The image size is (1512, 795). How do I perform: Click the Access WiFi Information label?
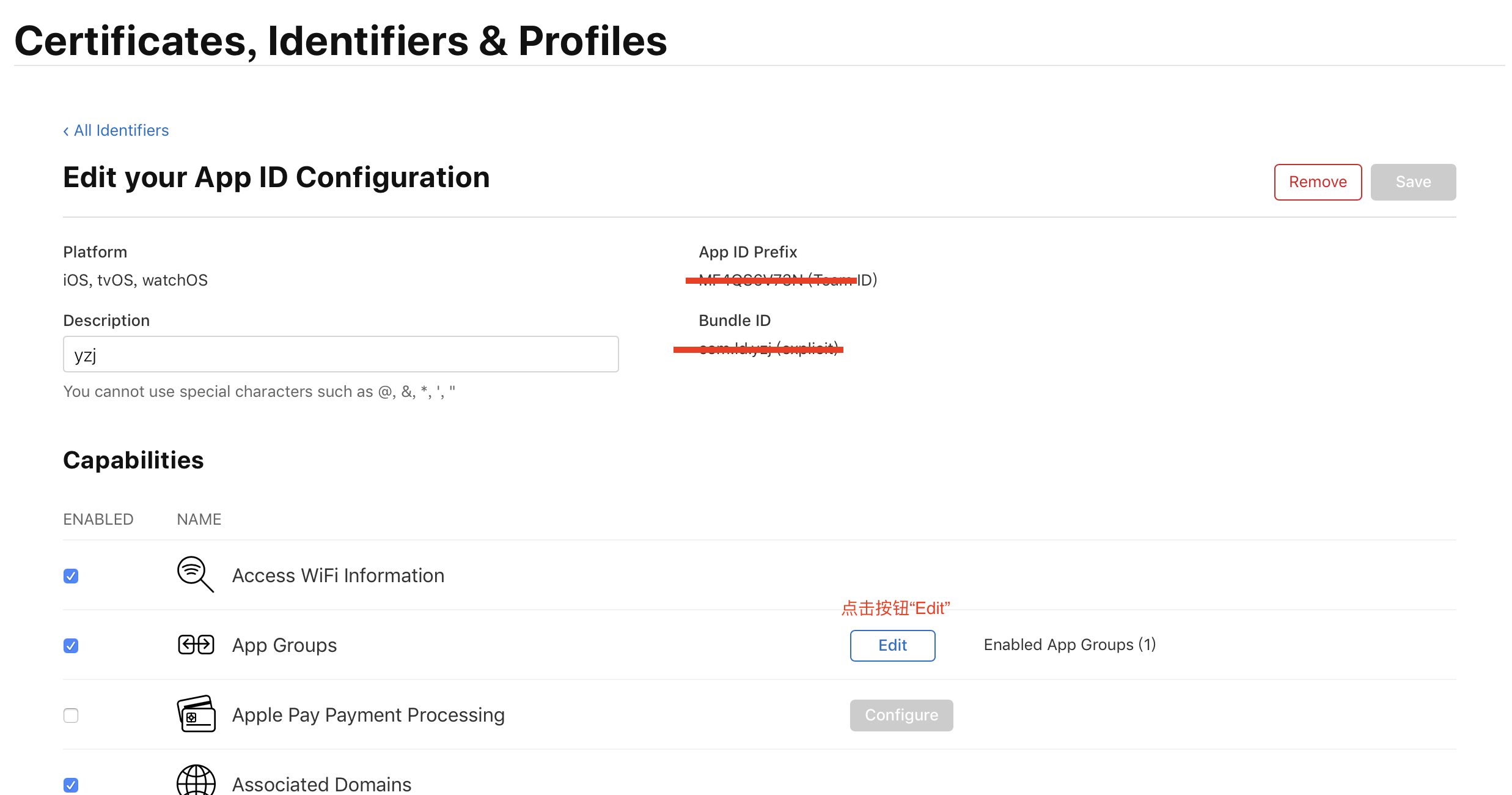point(338,575)
